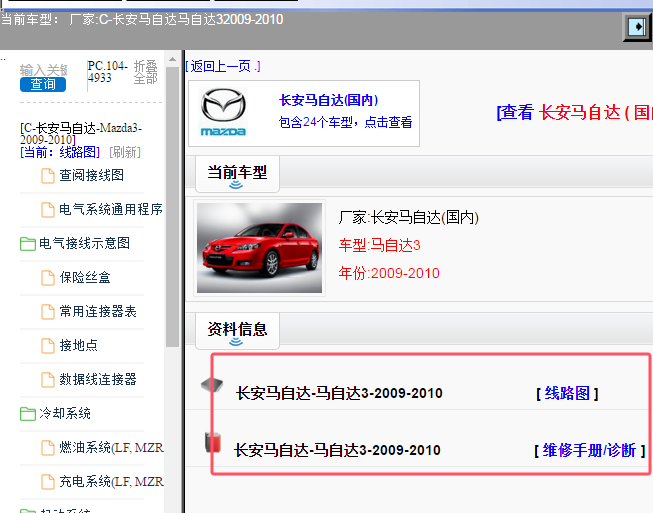Click the sidebar vertical scrollbar thumb
Viewport: 653px width, 513px height.
coord(172,207)
